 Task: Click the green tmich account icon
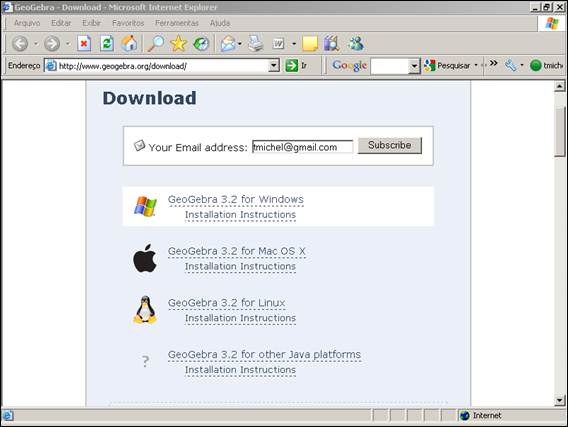point(535,66)
